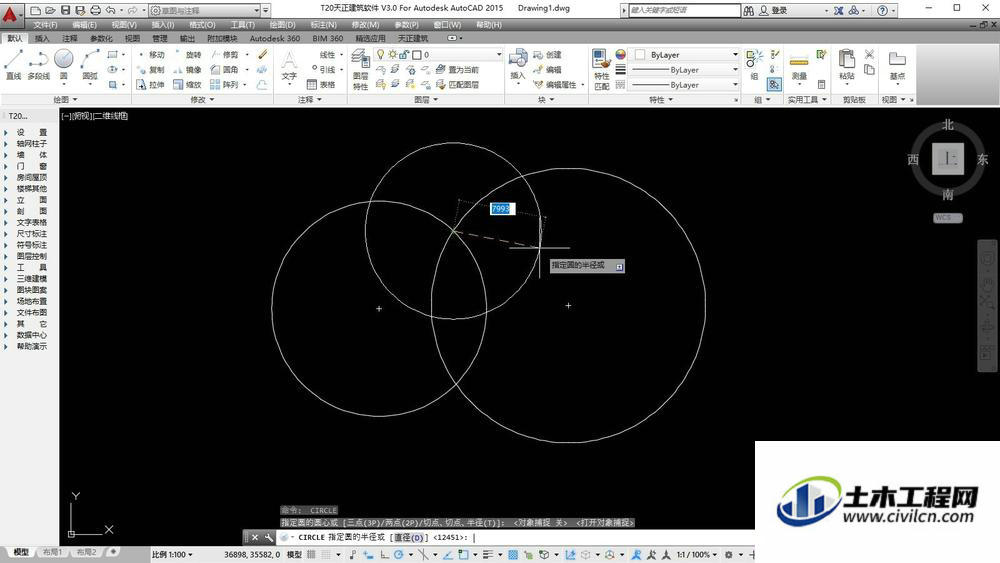This screenshot has height=563, width=1000.
Task: Click the 登录 (Sign In) button
Action: tap(773, 11)
